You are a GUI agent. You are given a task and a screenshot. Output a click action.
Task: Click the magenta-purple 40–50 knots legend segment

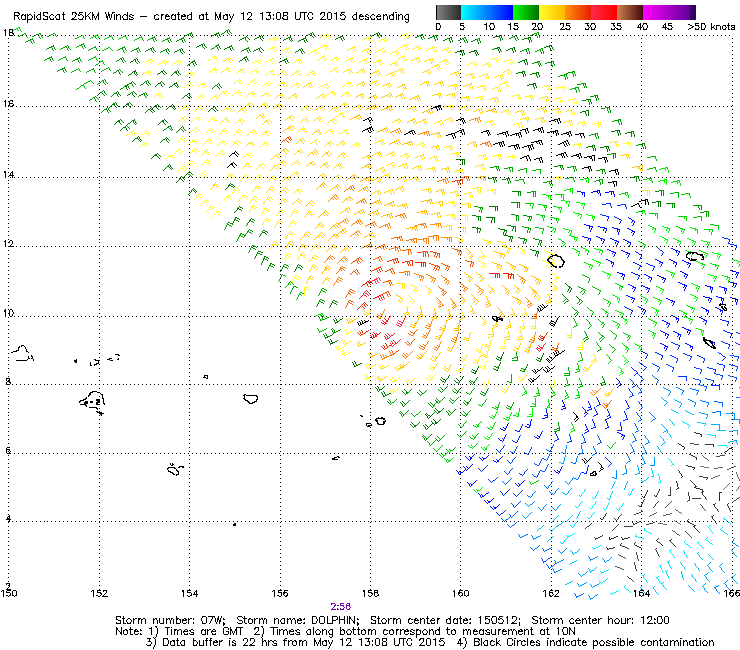[x=669, y=12]
